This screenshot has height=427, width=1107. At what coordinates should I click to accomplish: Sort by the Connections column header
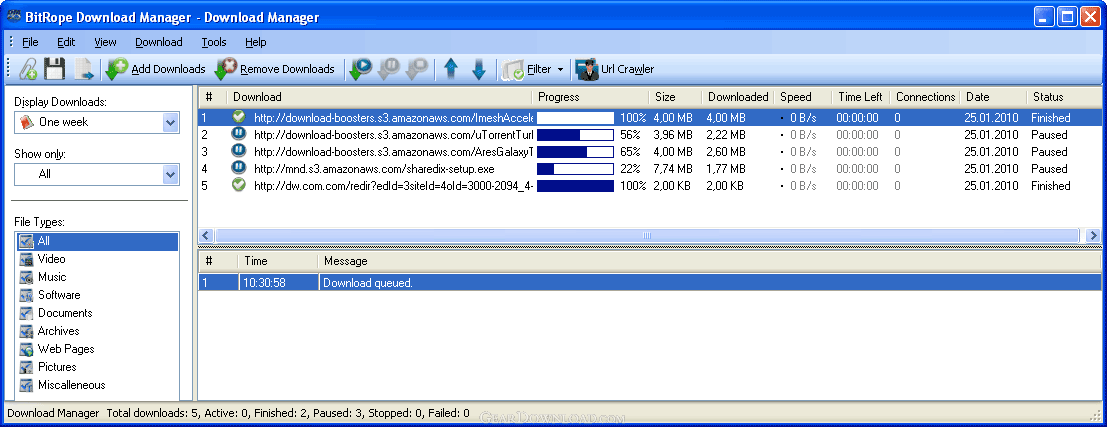[925, 97]
